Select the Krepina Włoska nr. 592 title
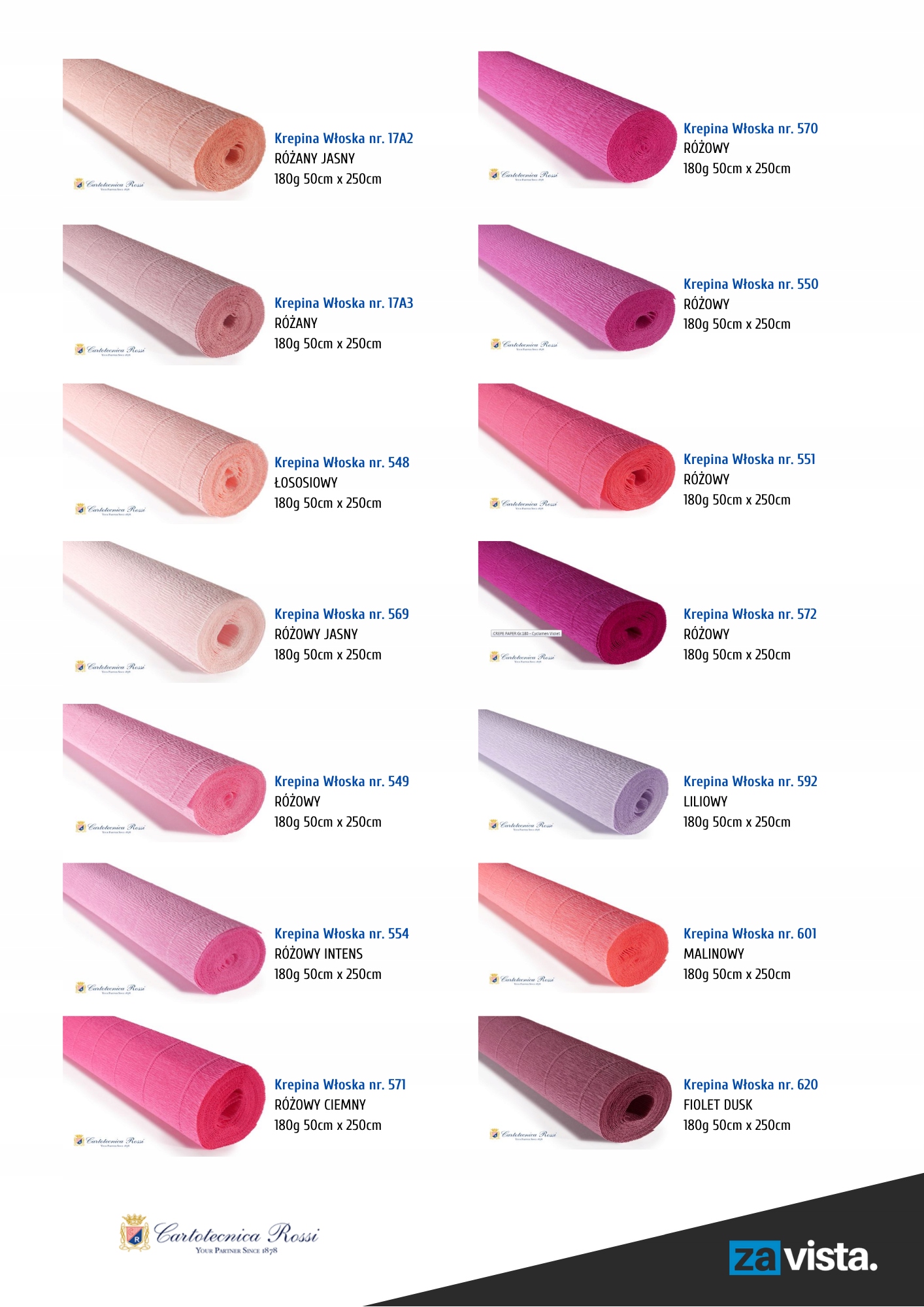The height and width of the screenshot is (1307, 924). tap(750, 782)
